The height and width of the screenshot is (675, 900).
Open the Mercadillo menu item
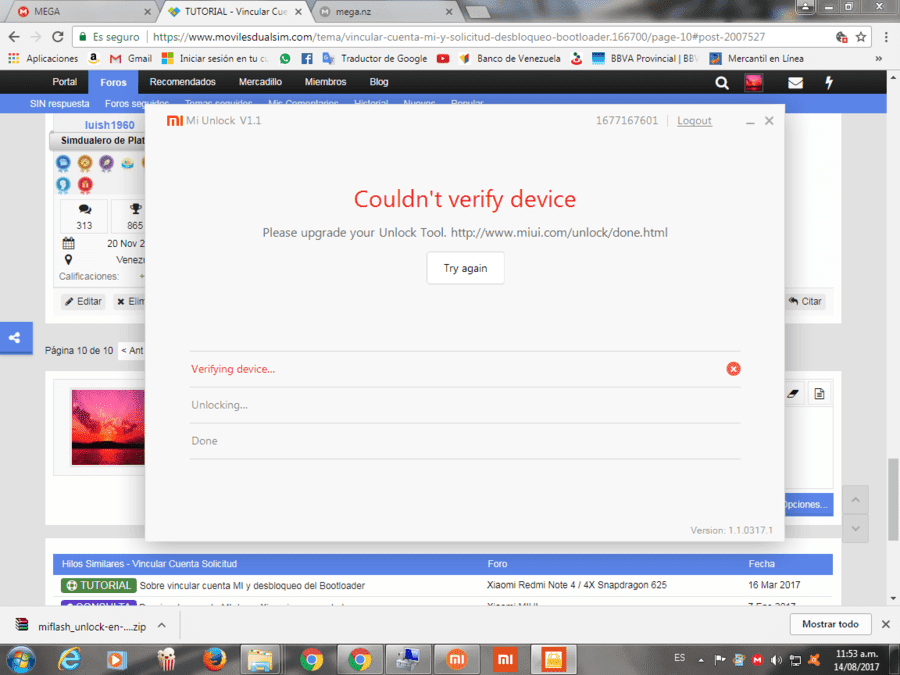(x=260, y=82)
